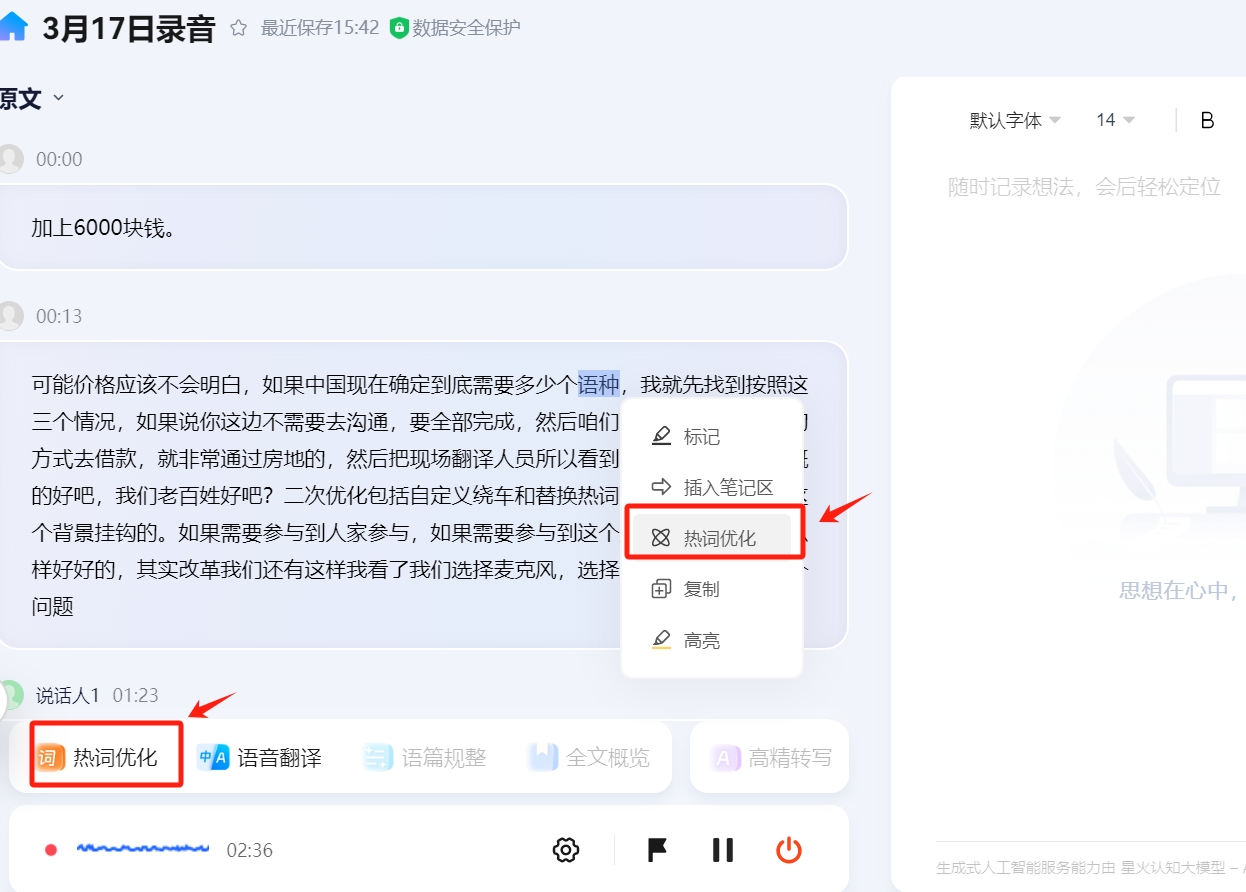Favorite the recording with the star icon
Image resolution: width=1246 pixels, height=892 pixels.
click(238, 28)
